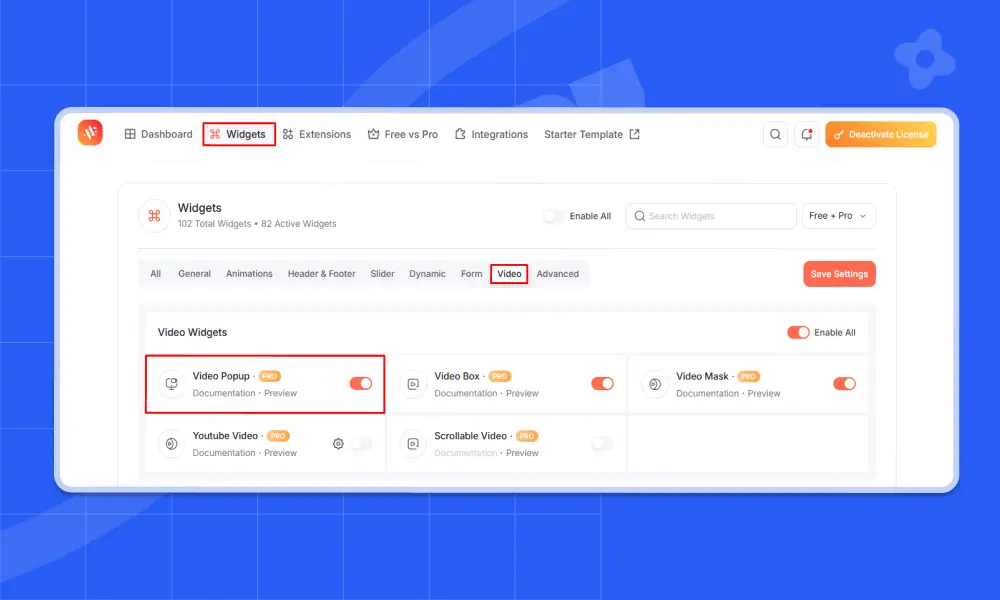The image size is (1000, 600).
Task: Open the Dashboard nav item
Action: 158,134
